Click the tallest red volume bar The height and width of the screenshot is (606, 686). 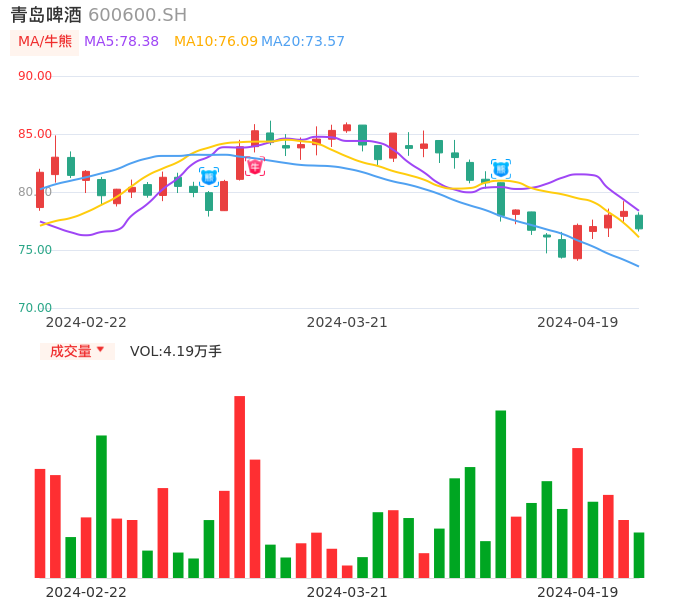pyautogui.click(x=240, y=486)
